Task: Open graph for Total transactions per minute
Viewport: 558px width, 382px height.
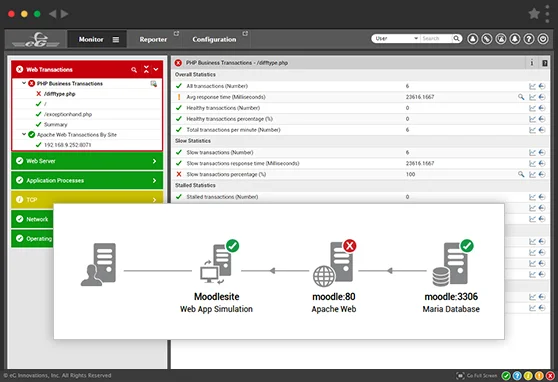Action: pyautogui.click(x=532, y=130)
